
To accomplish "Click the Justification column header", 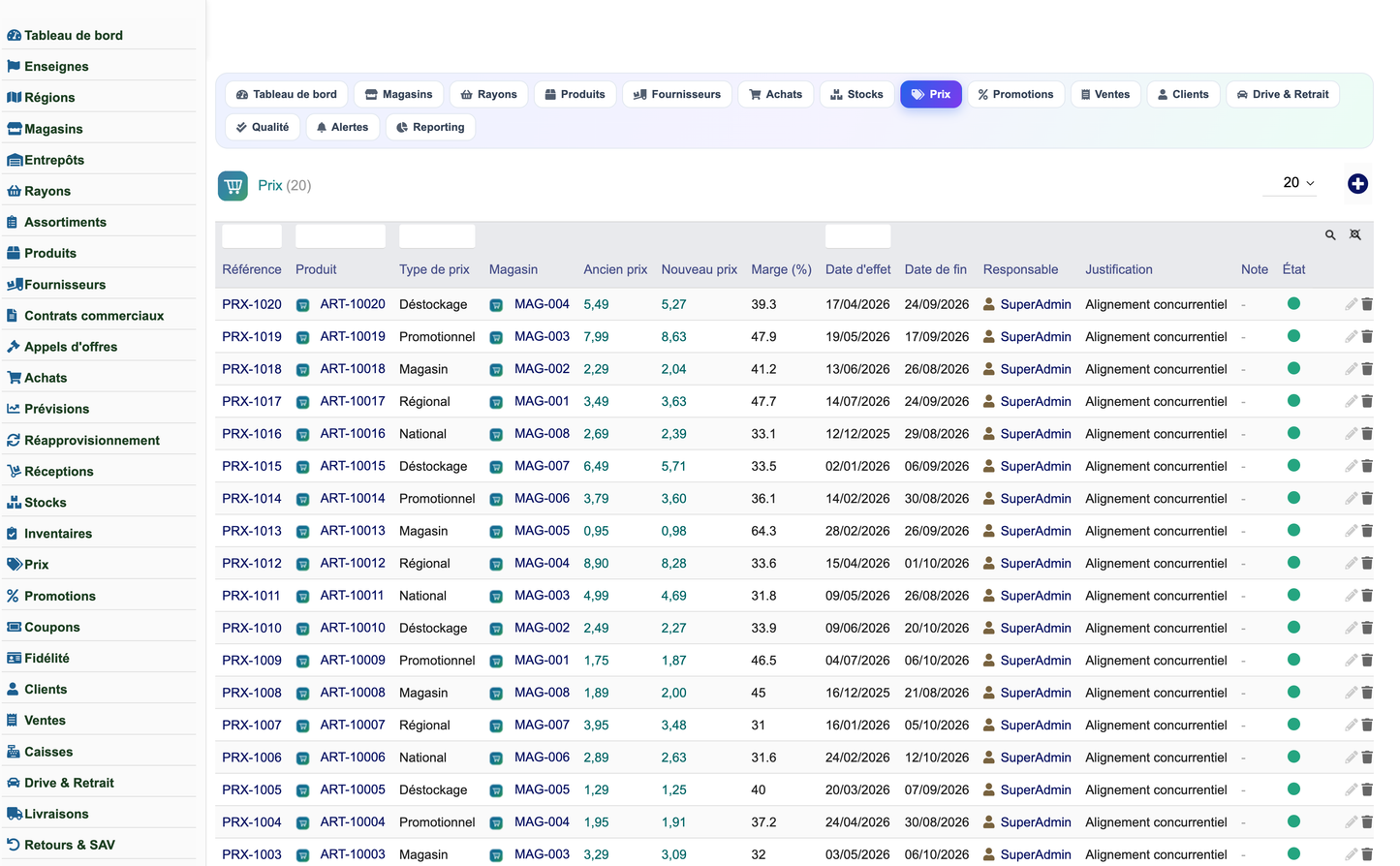I will click(1119, 269).
